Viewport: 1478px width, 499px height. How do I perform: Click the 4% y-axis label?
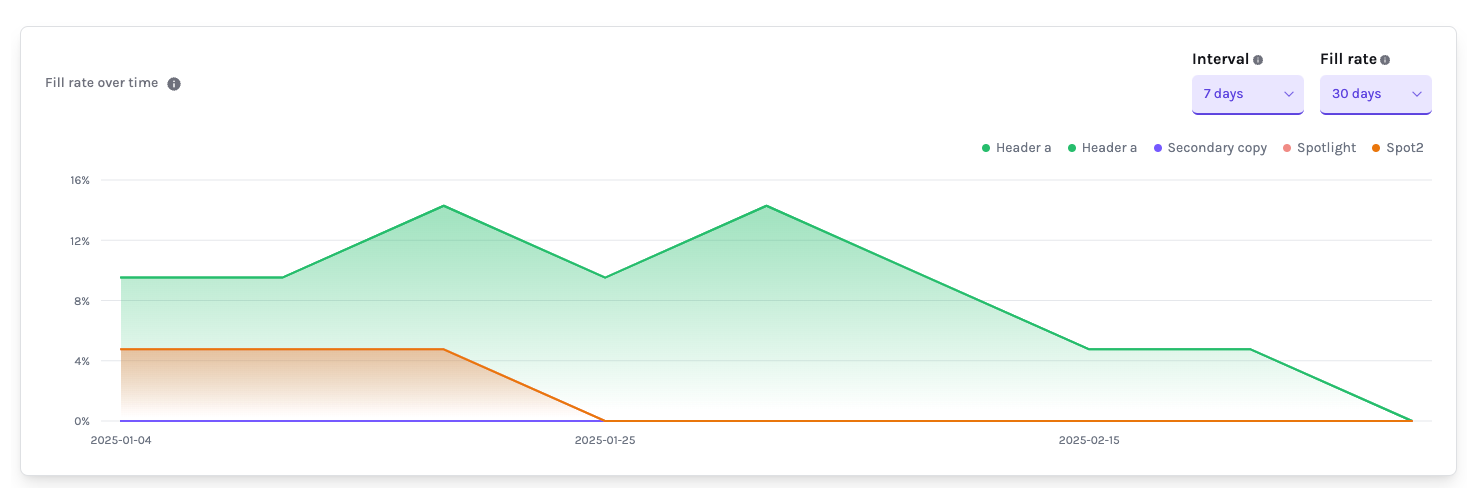pos(82,361)
